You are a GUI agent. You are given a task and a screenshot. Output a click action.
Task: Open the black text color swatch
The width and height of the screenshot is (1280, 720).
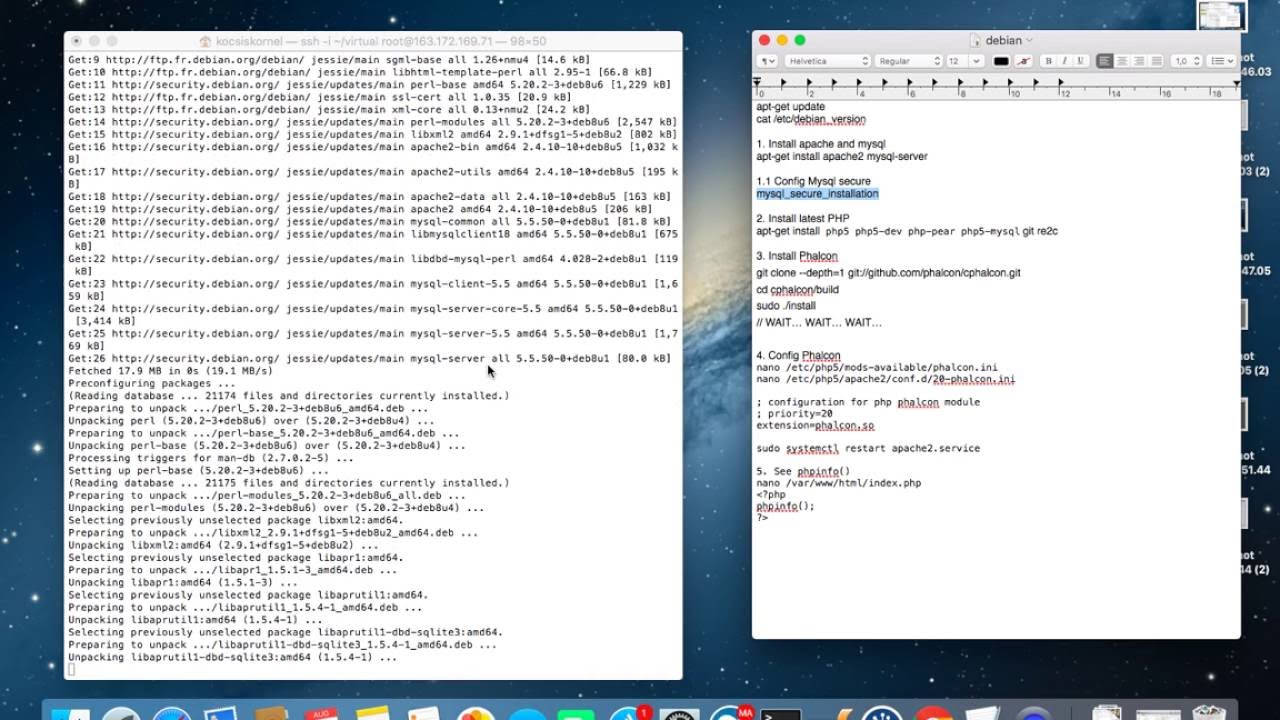click(1001, 61)
